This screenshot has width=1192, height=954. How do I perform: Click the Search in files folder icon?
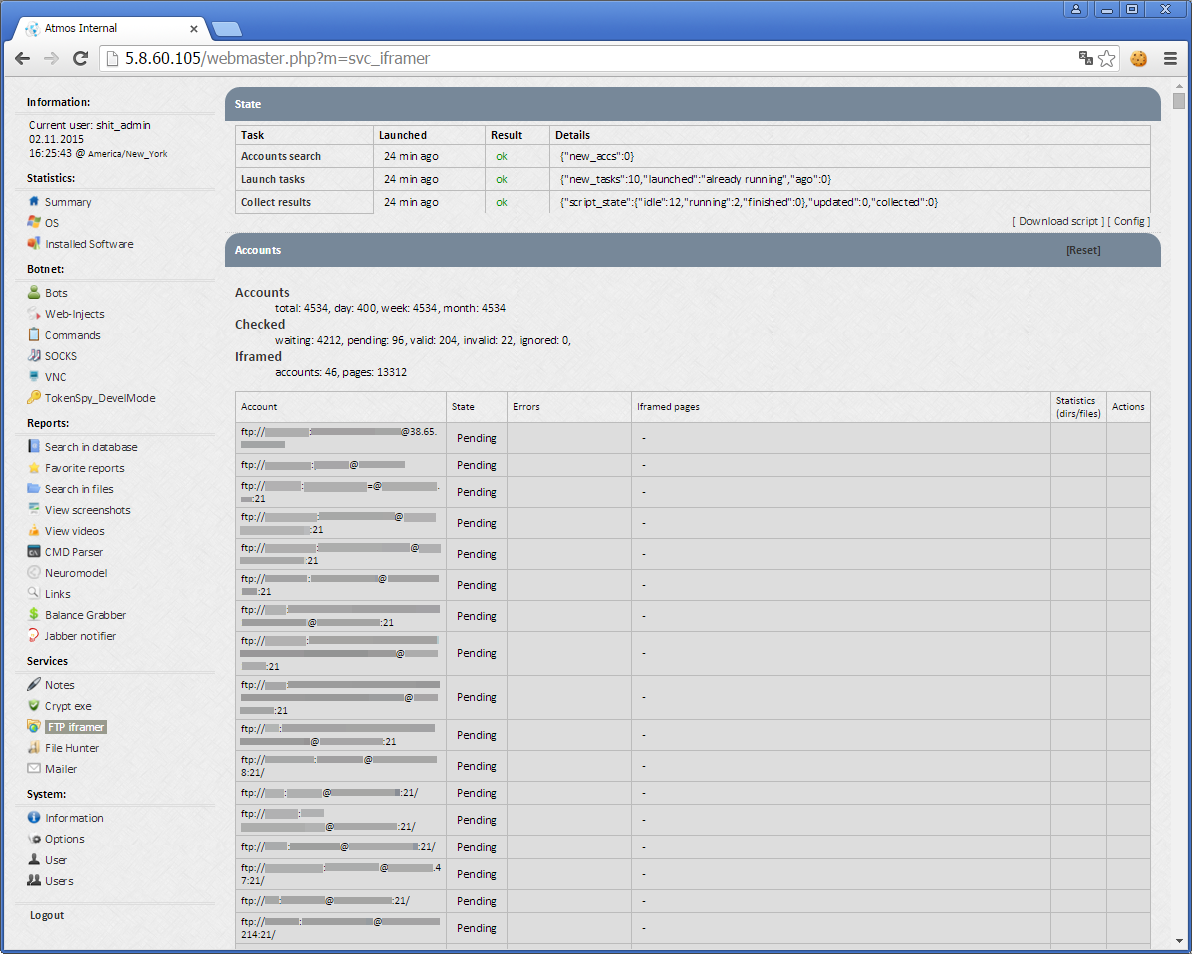click(x=33, y=488)
